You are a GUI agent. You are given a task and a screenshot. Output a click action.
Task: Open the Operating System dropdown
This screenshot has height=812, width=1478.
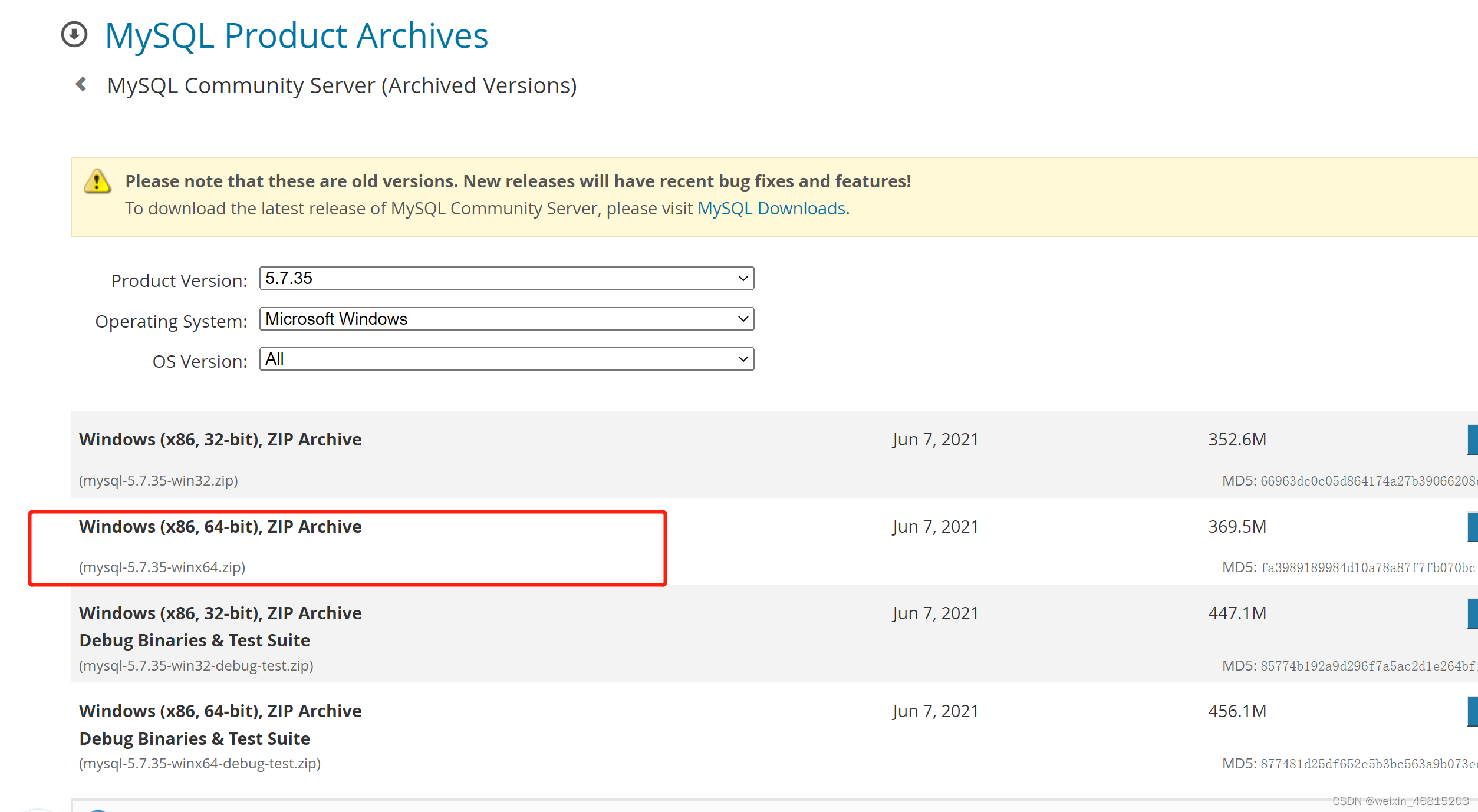pos(506,319)
